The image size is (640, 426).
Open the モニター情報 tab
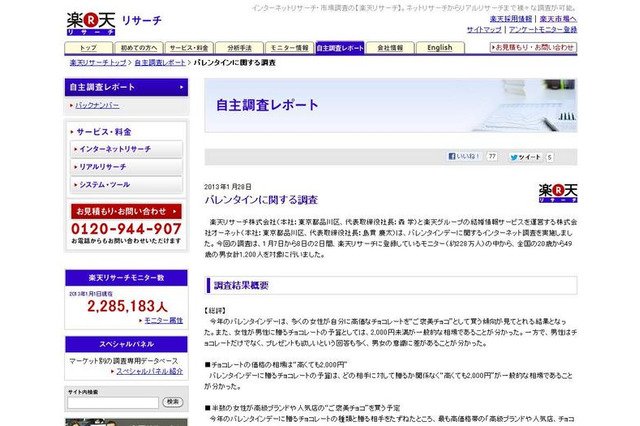(x=289, y=48)
